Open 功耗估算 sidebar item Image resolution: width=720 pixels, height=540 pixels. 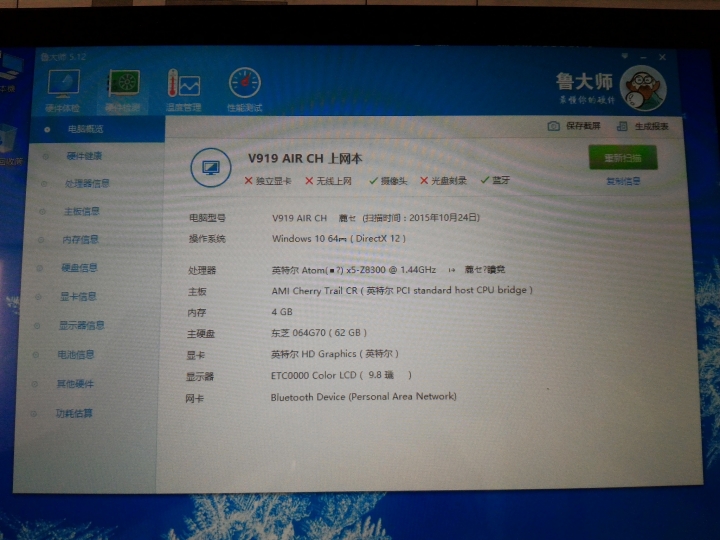(74, 413)
